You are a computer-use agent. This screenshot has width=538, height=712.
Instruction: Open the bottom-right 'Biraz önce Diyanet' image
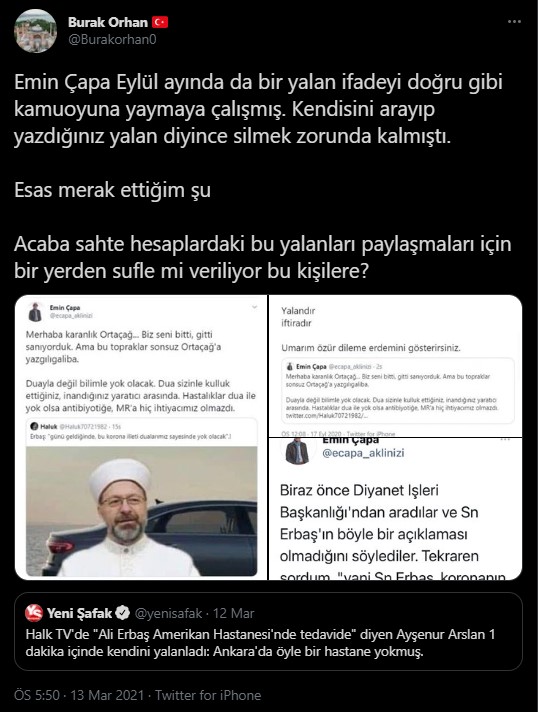[395, 509]
